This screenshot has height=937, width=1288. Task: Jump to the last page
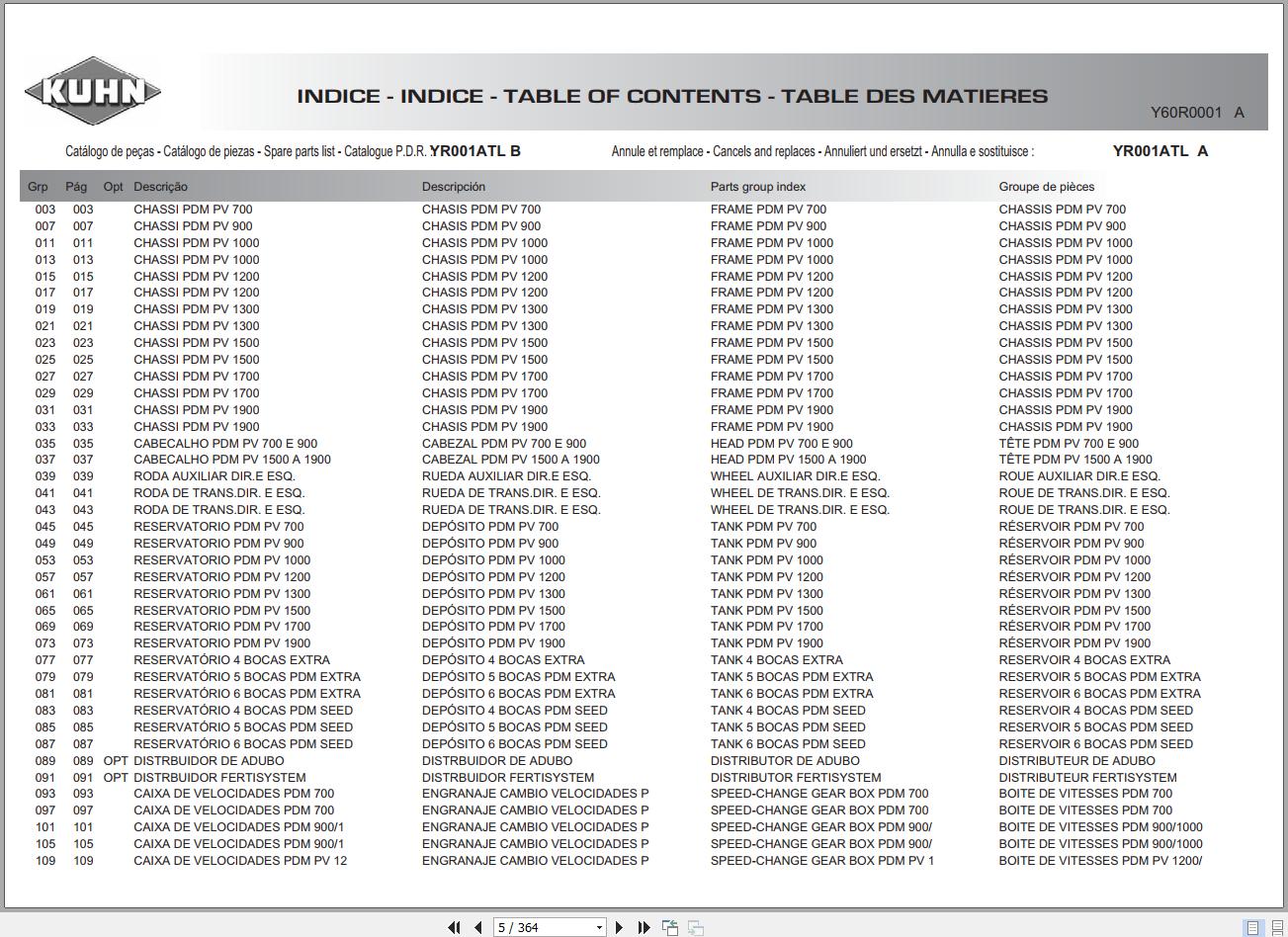tap(644, 927)
